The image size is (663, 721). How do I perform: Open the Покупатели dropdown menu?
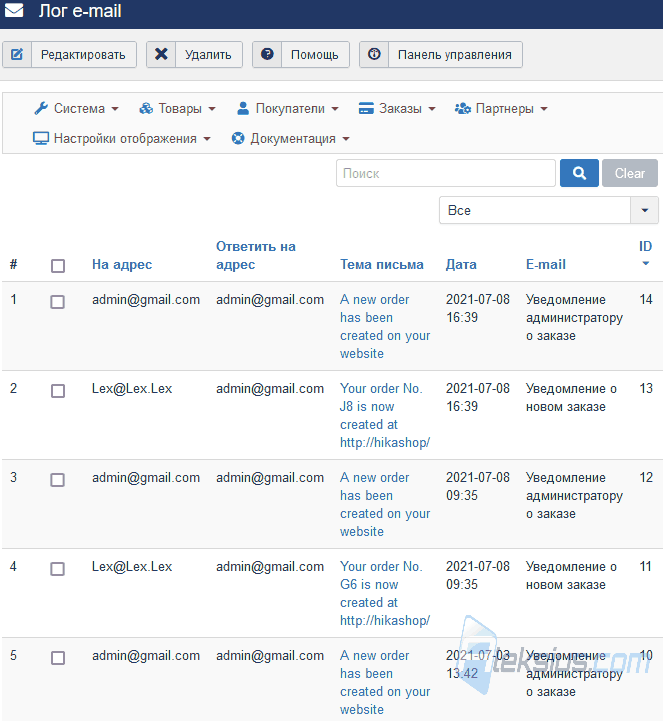pos(288,109)
